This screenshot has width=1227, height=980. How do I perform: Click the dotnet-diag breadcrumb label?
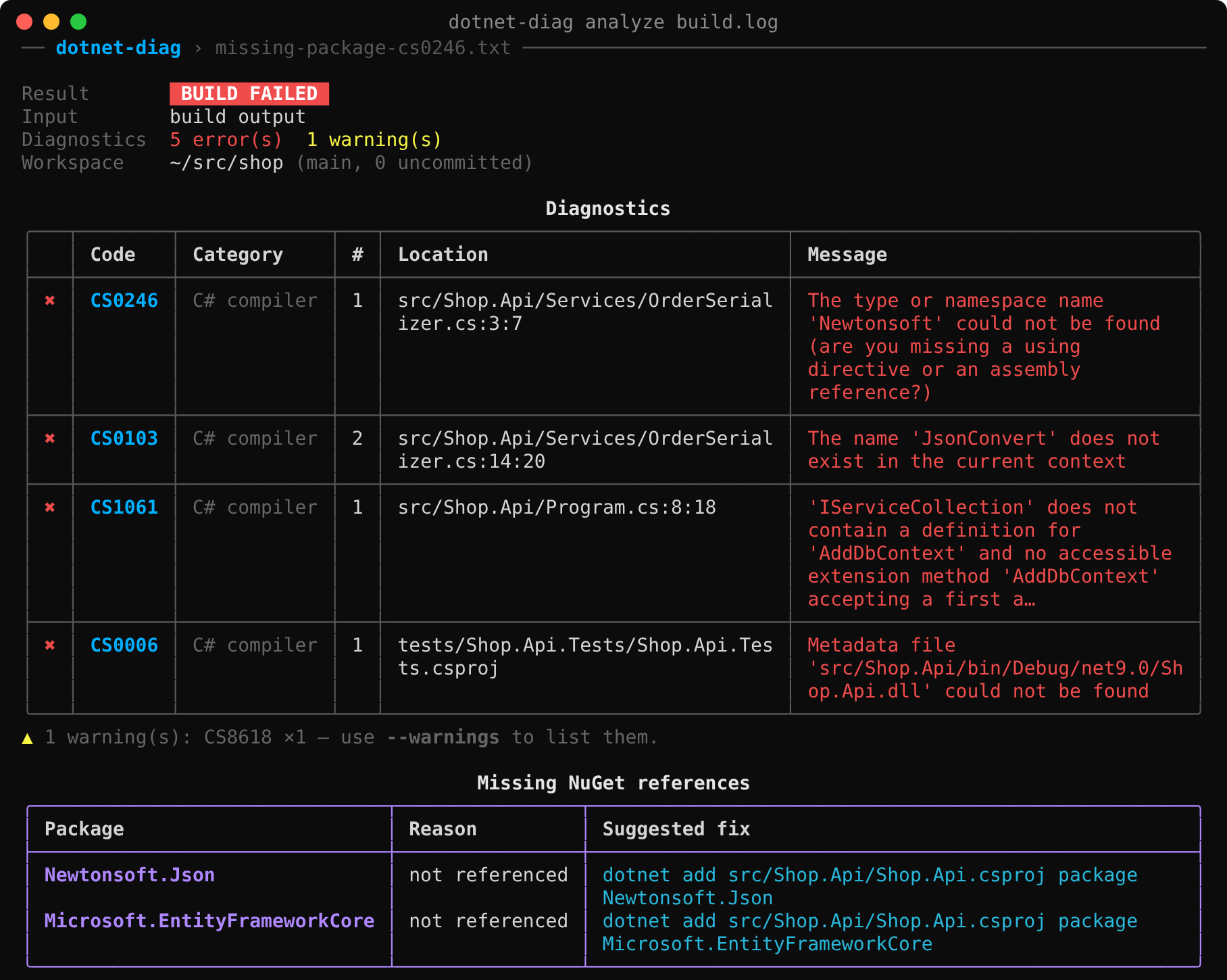click(118, 48)
